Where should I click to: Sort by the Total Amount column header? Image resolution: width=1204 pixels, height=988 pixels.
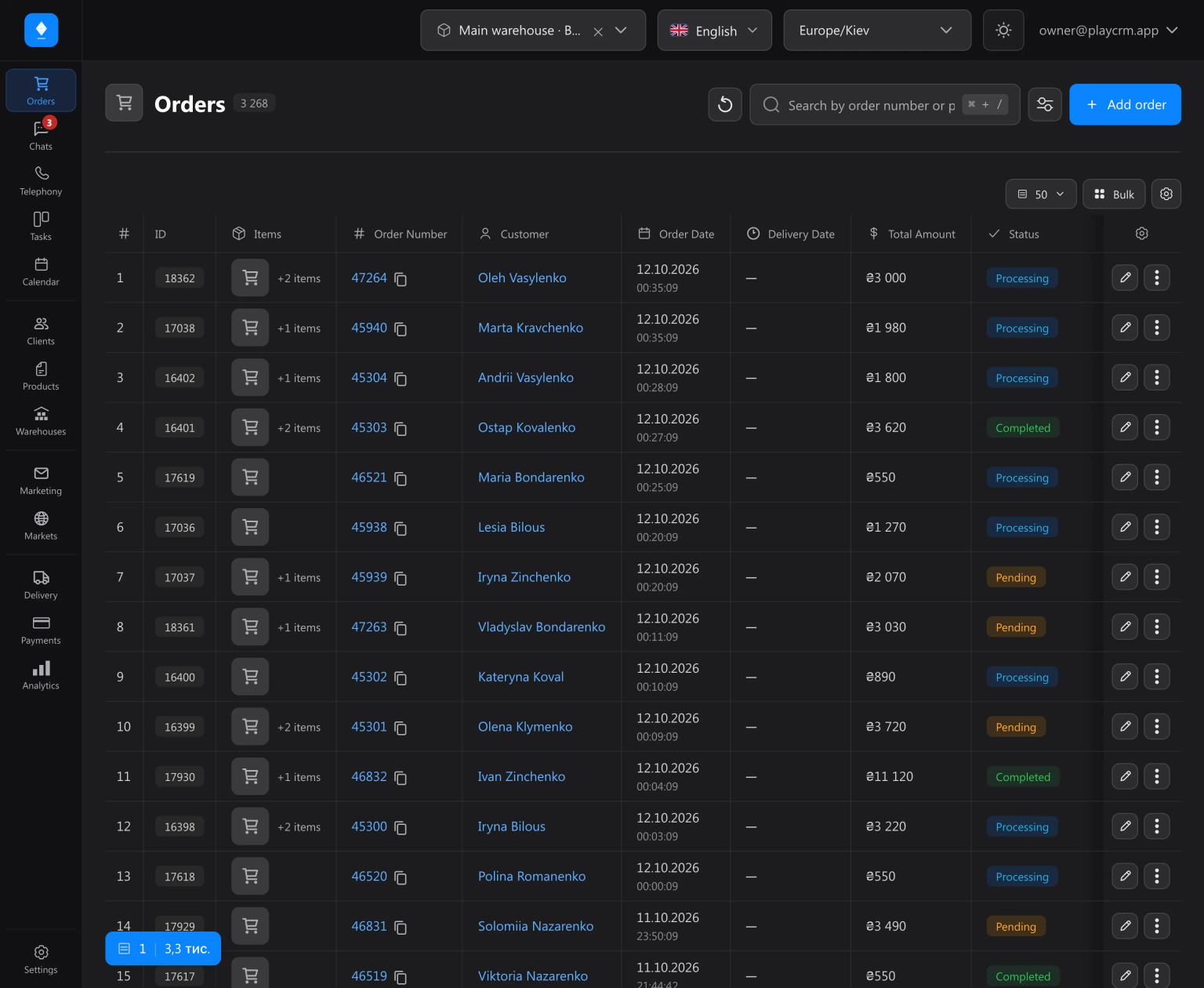tap(912, 234)
